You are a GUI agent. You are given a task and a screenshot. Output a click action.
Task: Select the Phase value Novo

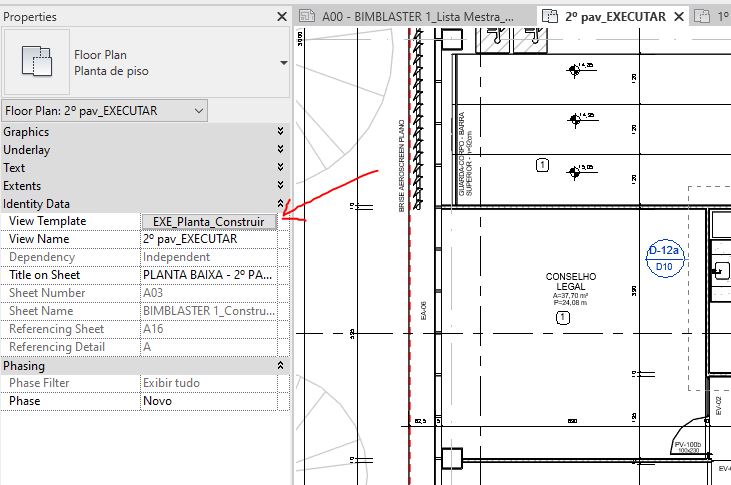(x=209, y=401)
